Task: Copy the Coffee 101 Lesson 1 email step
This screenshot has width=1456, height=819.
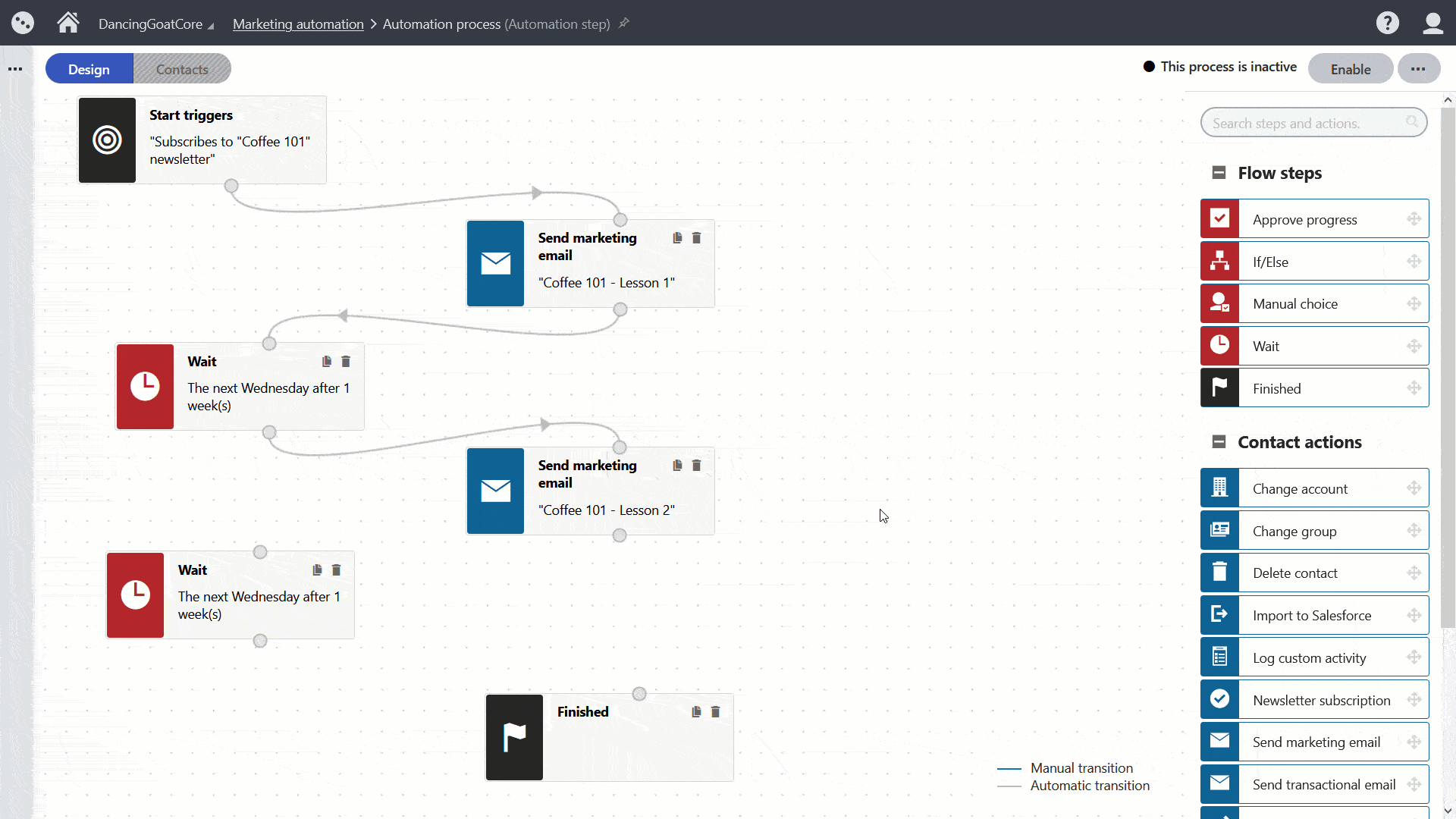Action: click(677, 237)
